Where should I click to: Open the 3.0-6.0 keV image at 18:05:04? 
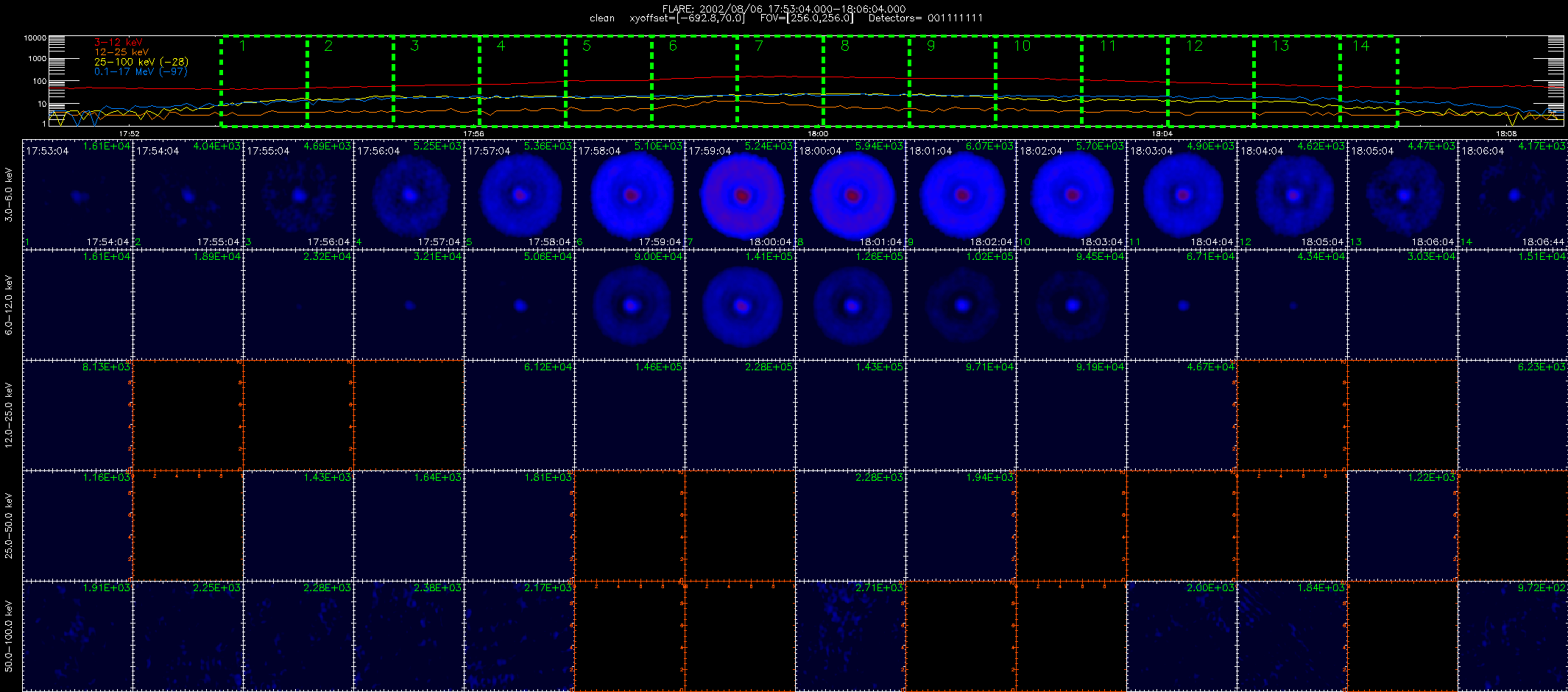(1402, 194)
